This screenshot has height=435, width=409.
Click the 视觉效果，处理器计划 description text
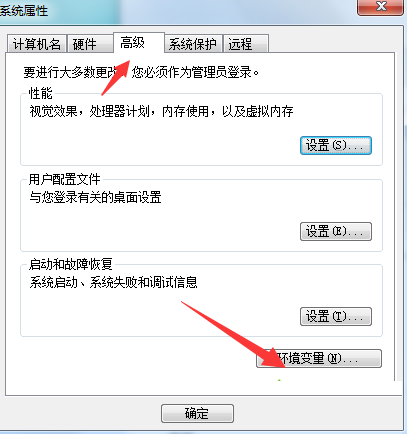[x=161, y=111]
